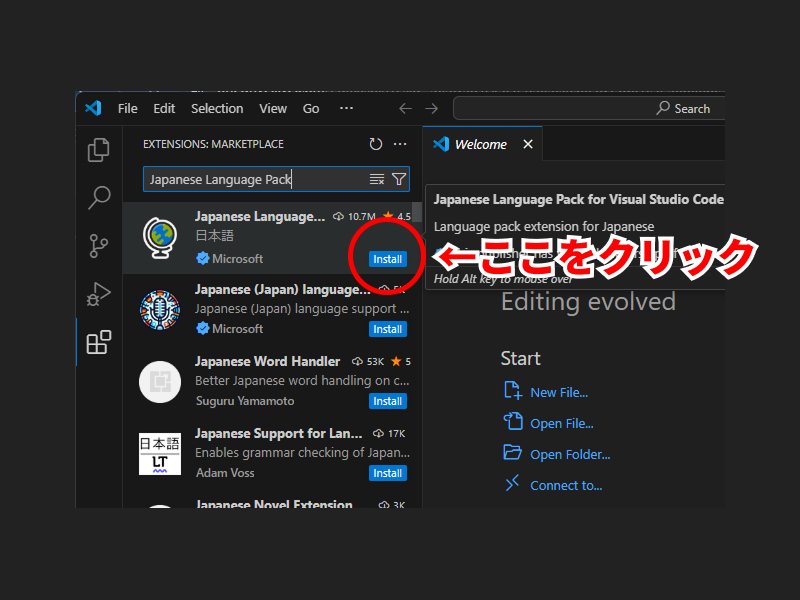The image size is (800, 600).
Task: Click the New File icon under Start
Action: [x=512, y=390]
